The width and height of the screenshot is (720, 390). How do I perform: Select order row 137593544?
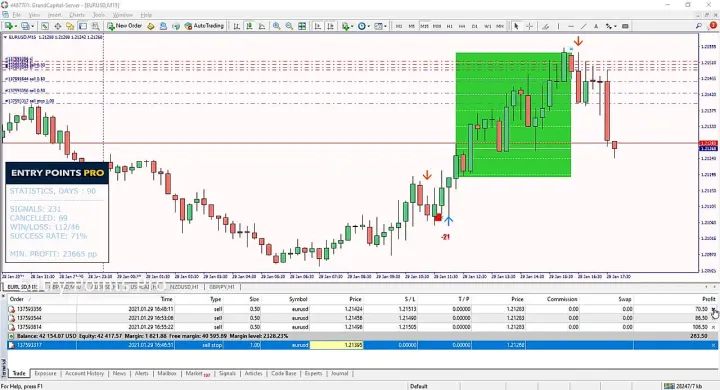click(362, 318)
